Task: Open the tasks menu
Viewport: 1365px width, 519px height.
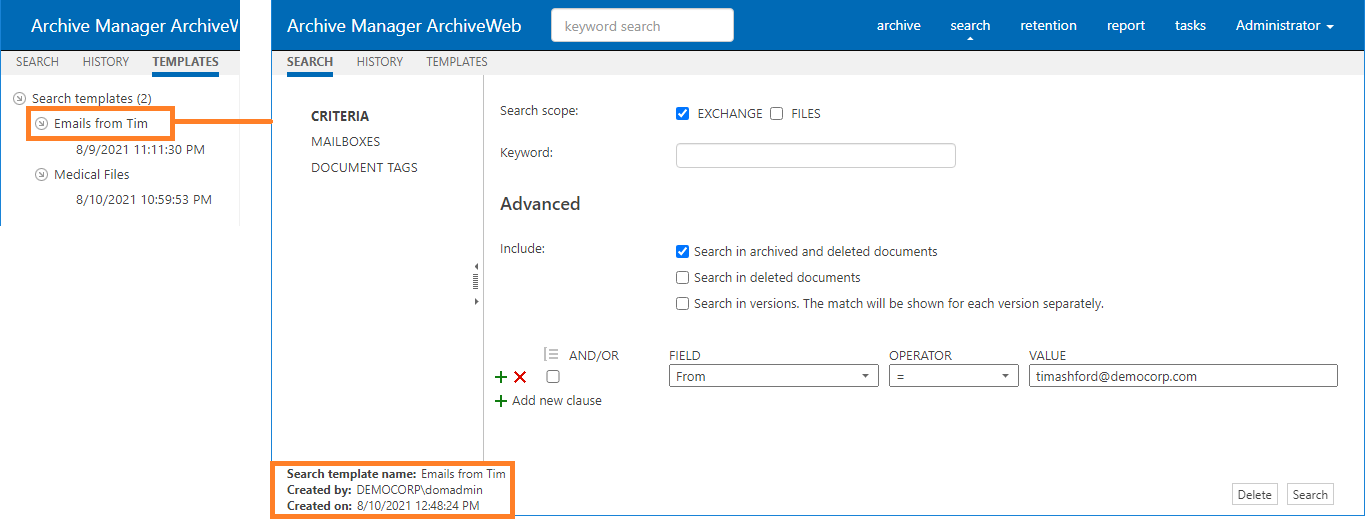Action: pos(1190,26)
